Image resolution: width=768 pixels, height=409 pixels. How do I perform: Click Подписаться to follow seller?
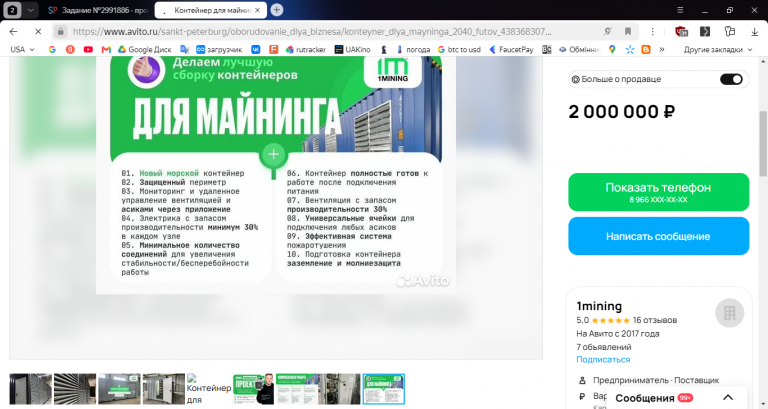click(603, 359)
